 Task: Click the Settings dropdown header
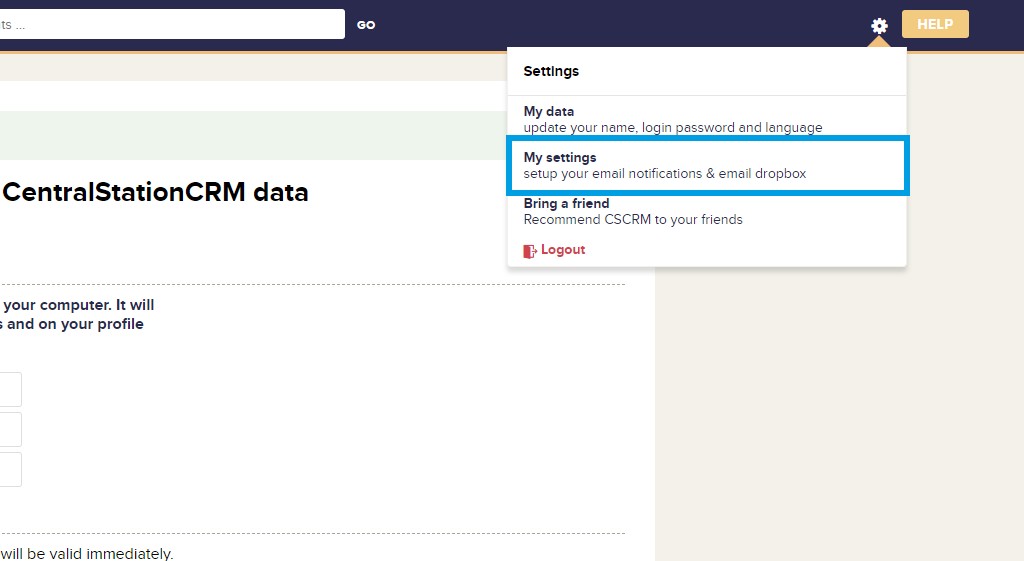(x=551, y=71)
